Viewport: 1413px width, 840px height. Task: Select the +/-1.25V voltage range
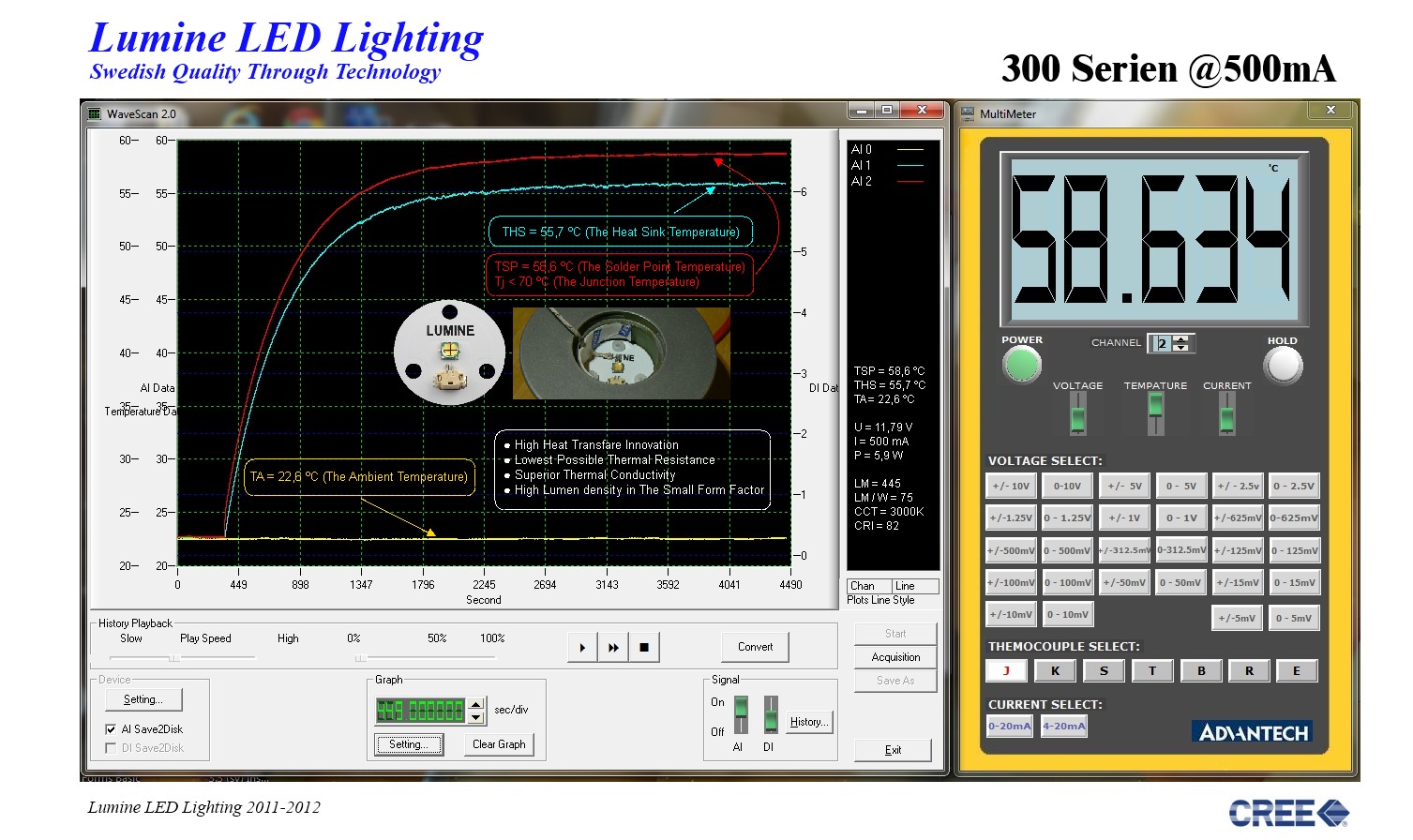pos(1012,517)
